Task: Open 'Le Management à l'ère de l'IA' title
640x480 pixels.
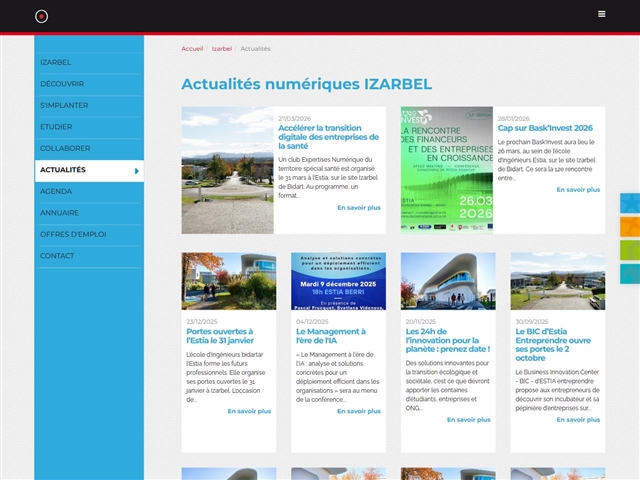Action: 331,336
